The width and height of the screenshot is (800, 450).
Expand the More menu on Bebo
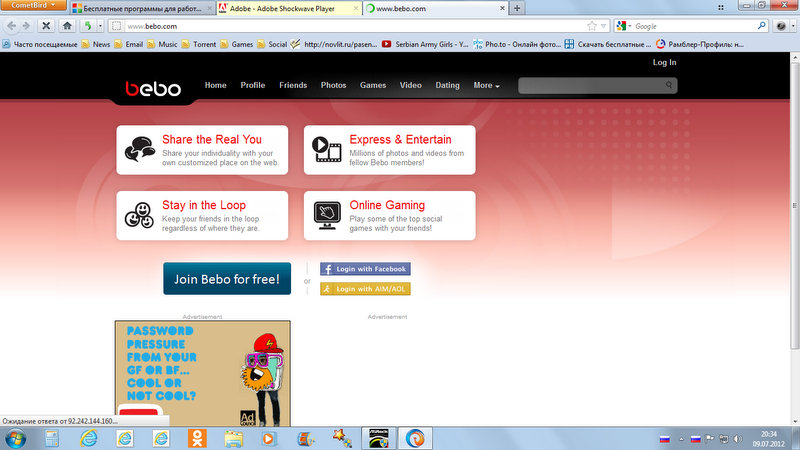click(x=486, y=85)
